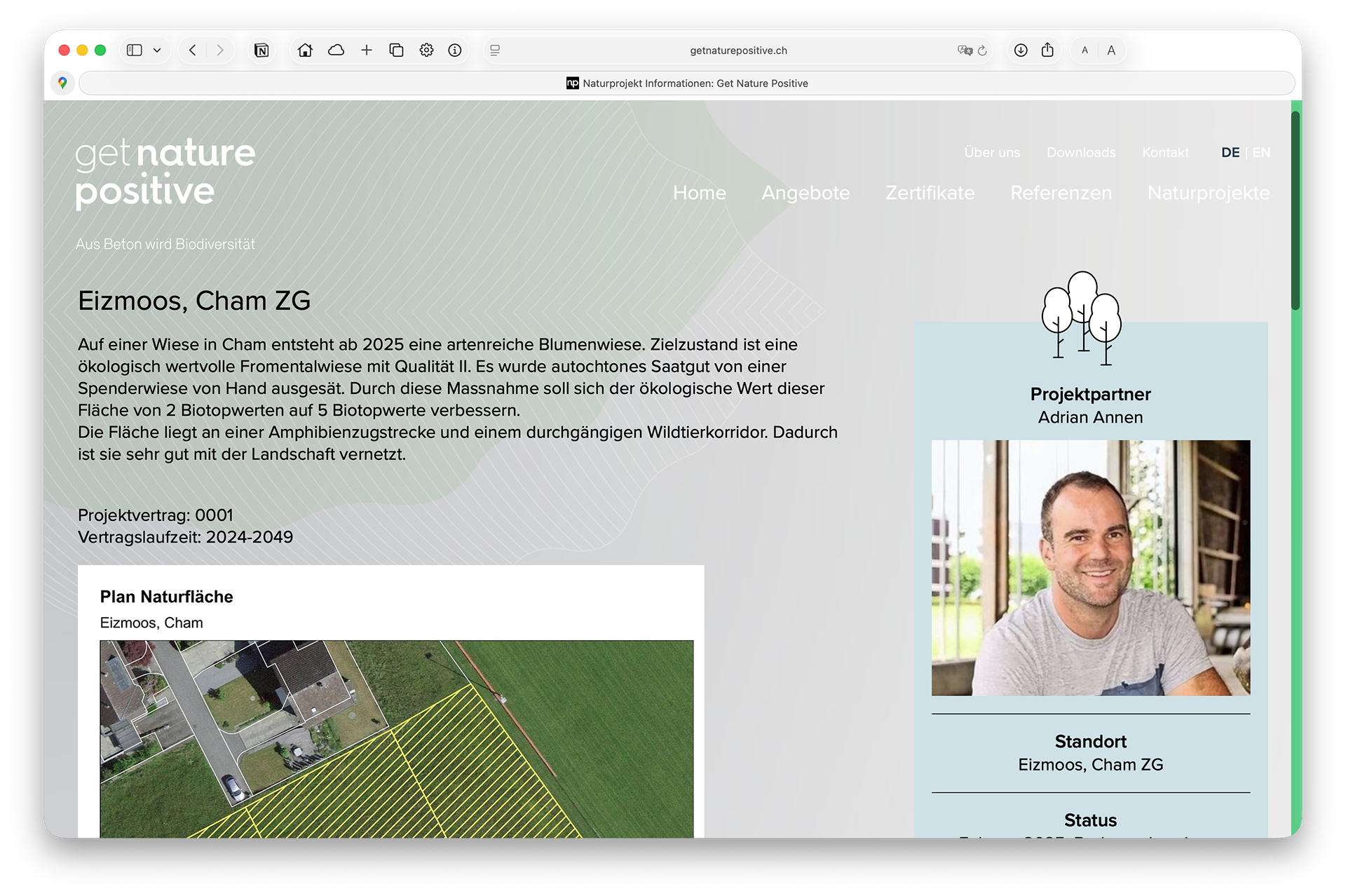Click the get nature positive logo
Image resolution: width=1346 pixels, height=896 pixels.
pos(165,172)
